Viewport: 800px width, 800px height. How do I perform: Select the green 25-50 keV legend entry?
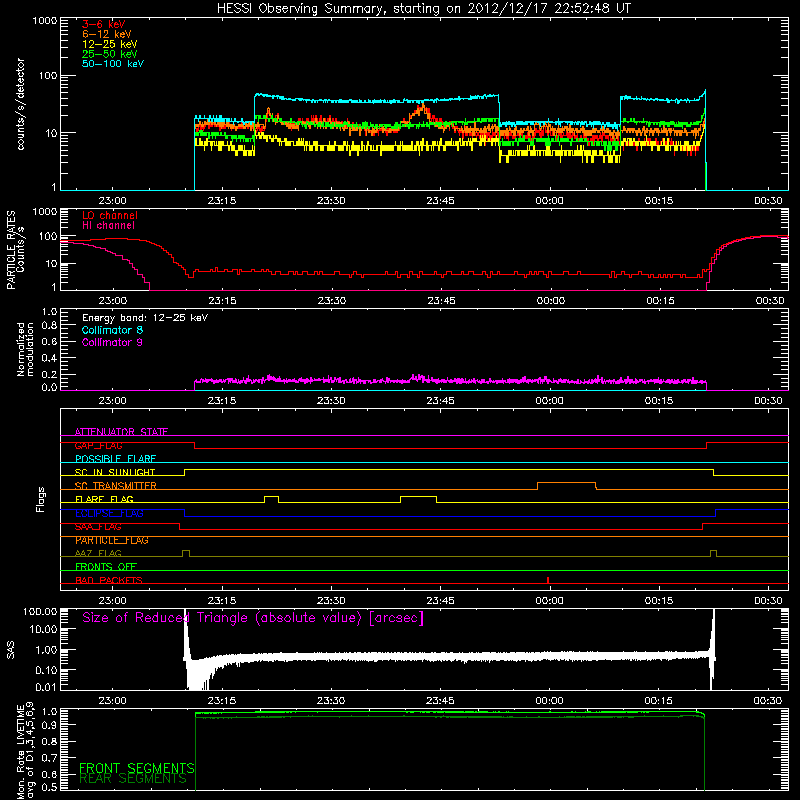[x=110, y=54]
